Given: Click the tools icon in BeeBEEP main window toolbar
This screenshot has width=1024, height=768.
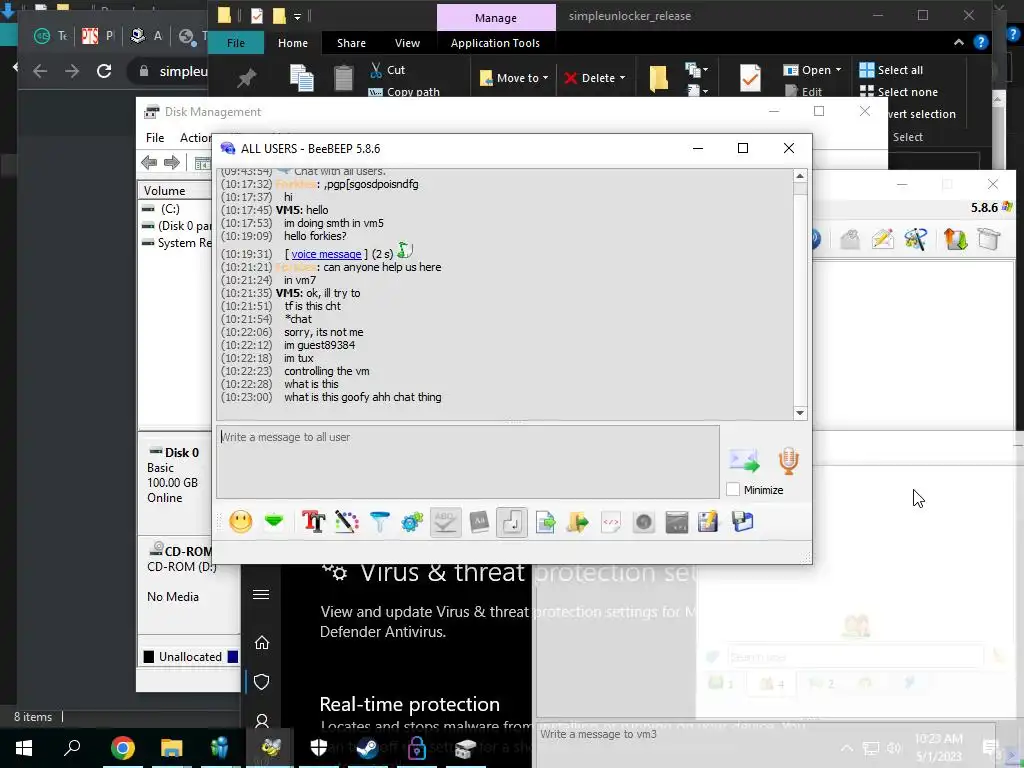Looking at the screenshot, I should pyautogui.click(x=916, y=239).
